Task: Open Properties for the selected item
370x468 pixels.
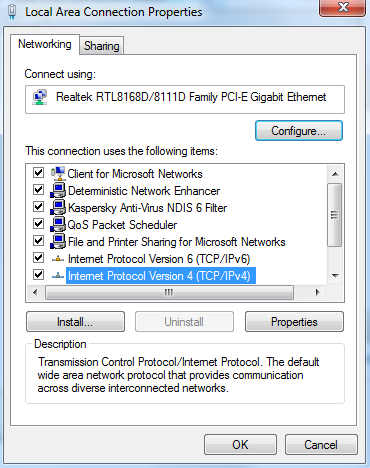Action: 294,322
